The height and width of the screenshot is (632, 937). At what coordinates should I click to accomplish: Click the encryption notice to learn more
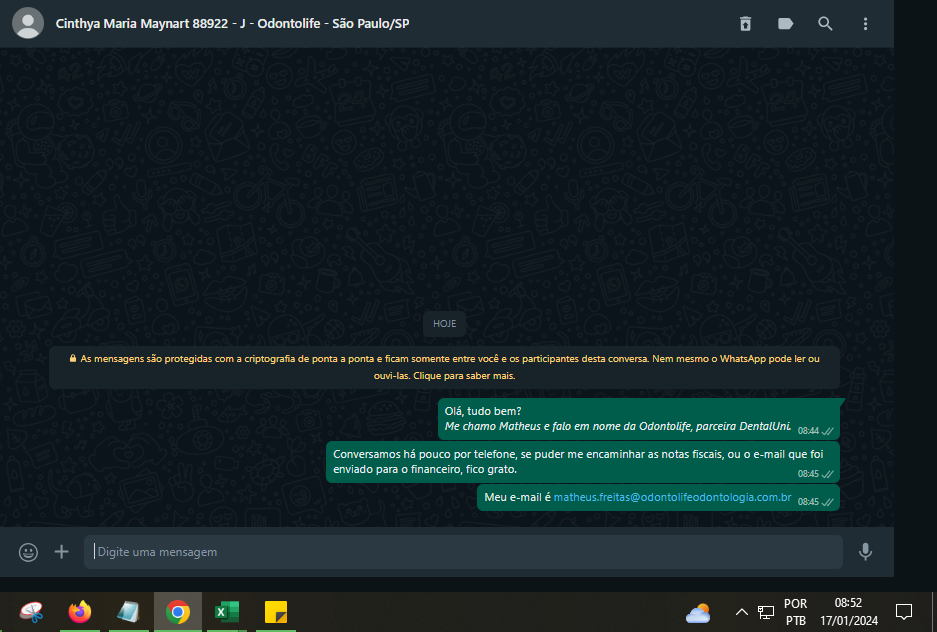tap(445, 367)
